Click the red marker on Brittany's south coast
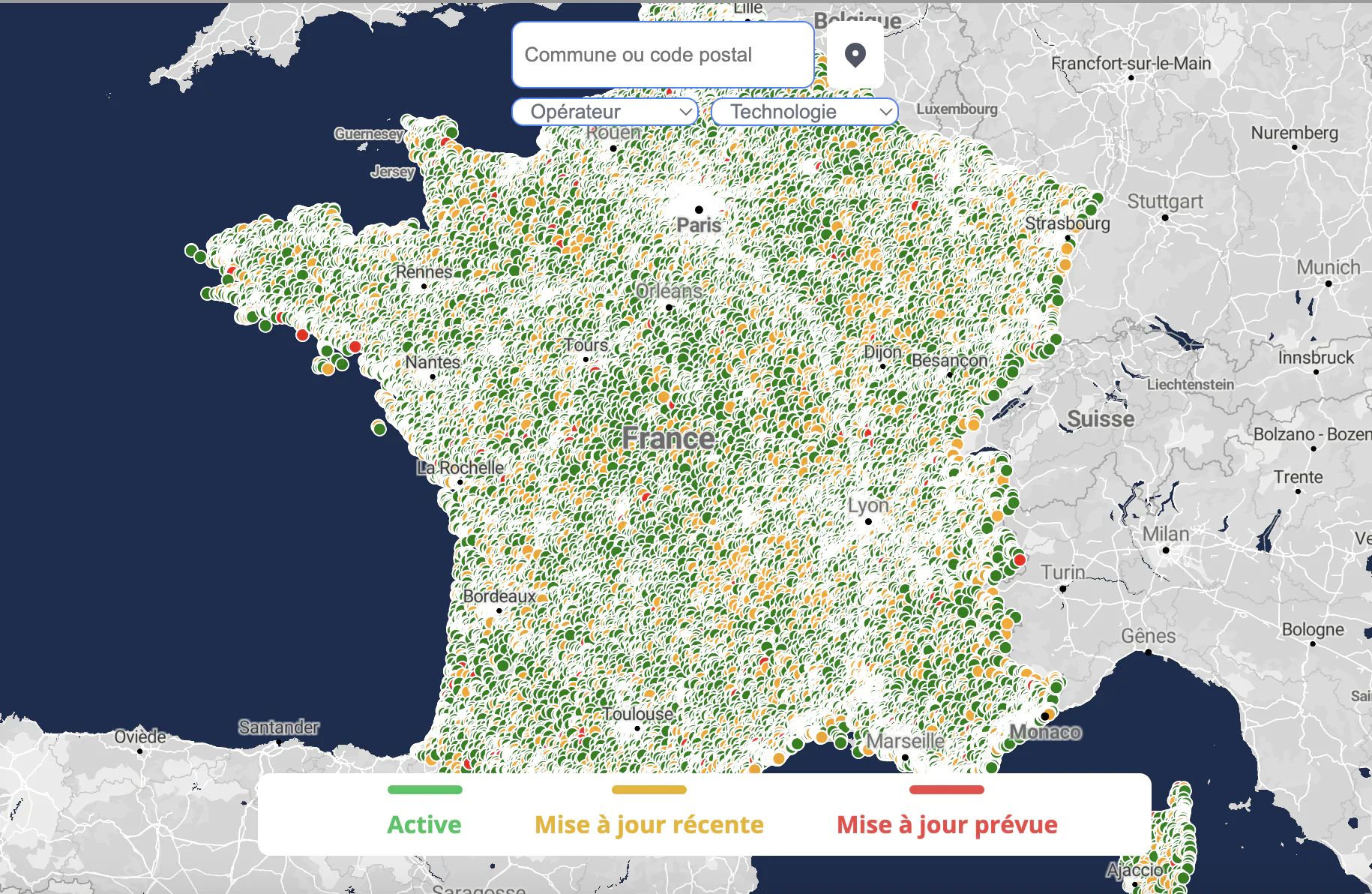The height and width of the screenshot is (894, 1372). point(302,334)
